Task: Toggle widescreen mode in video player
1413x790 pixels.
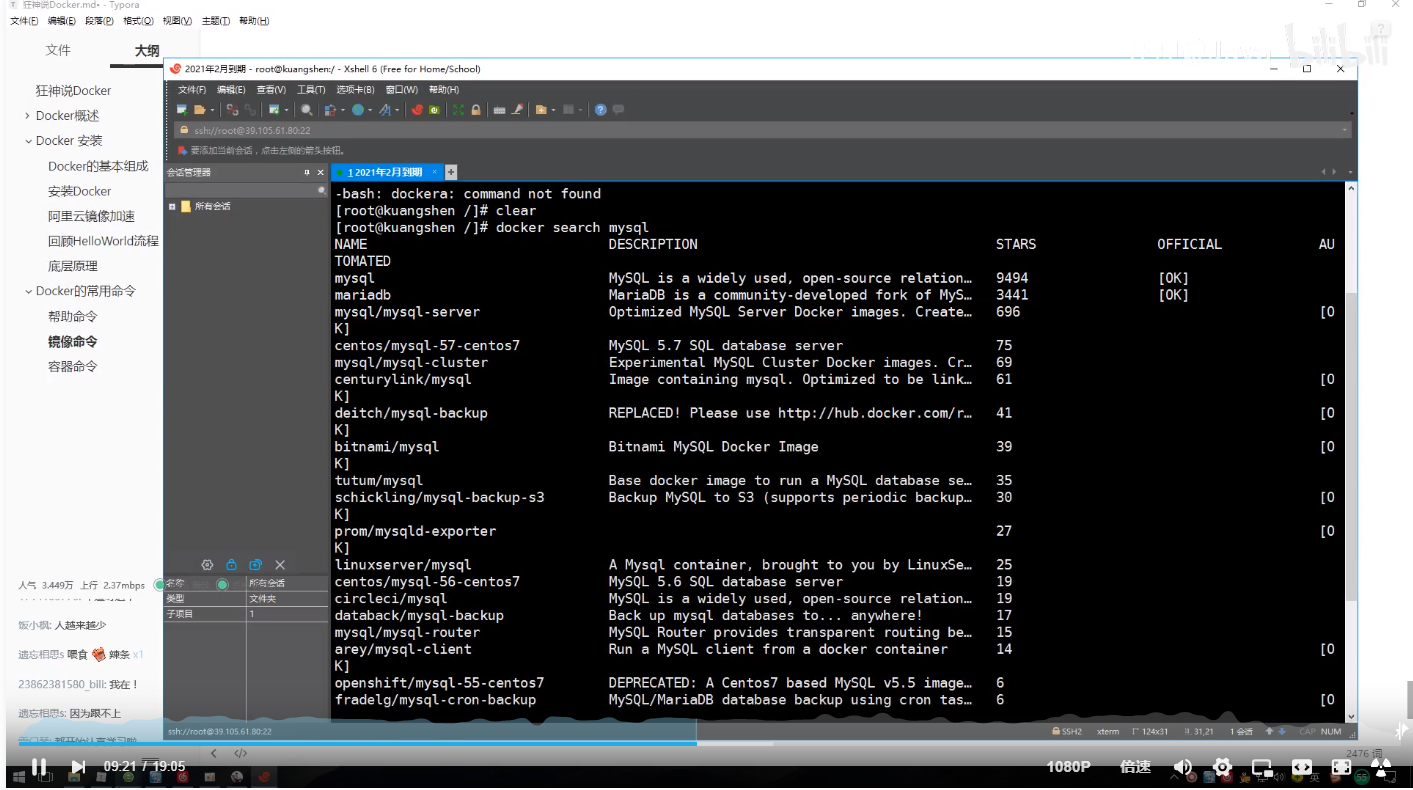Action: 1302,767
